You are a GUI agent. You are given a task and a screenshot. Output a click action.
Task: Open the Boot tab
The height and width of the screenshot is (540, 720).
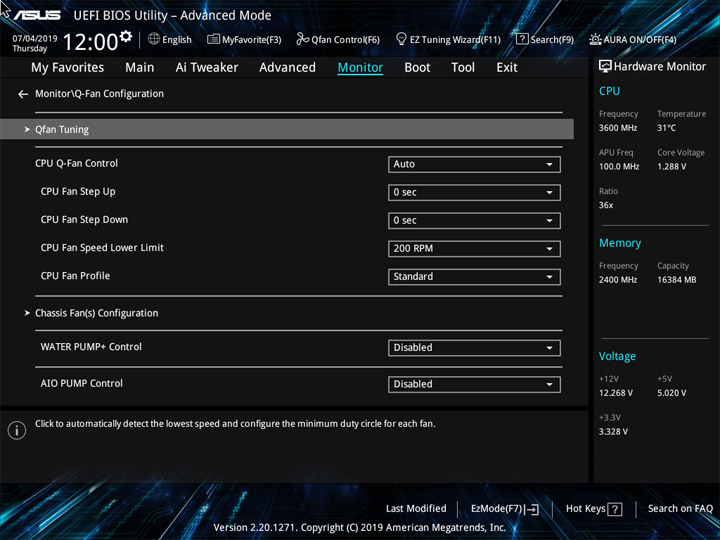pyautogui.click(x=417, y=68)
